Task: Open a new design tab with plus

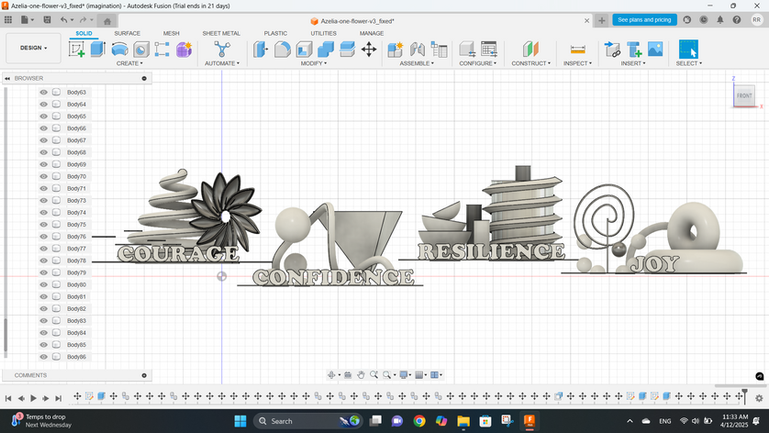Action: pyautogui.click(x=602, y=21)
